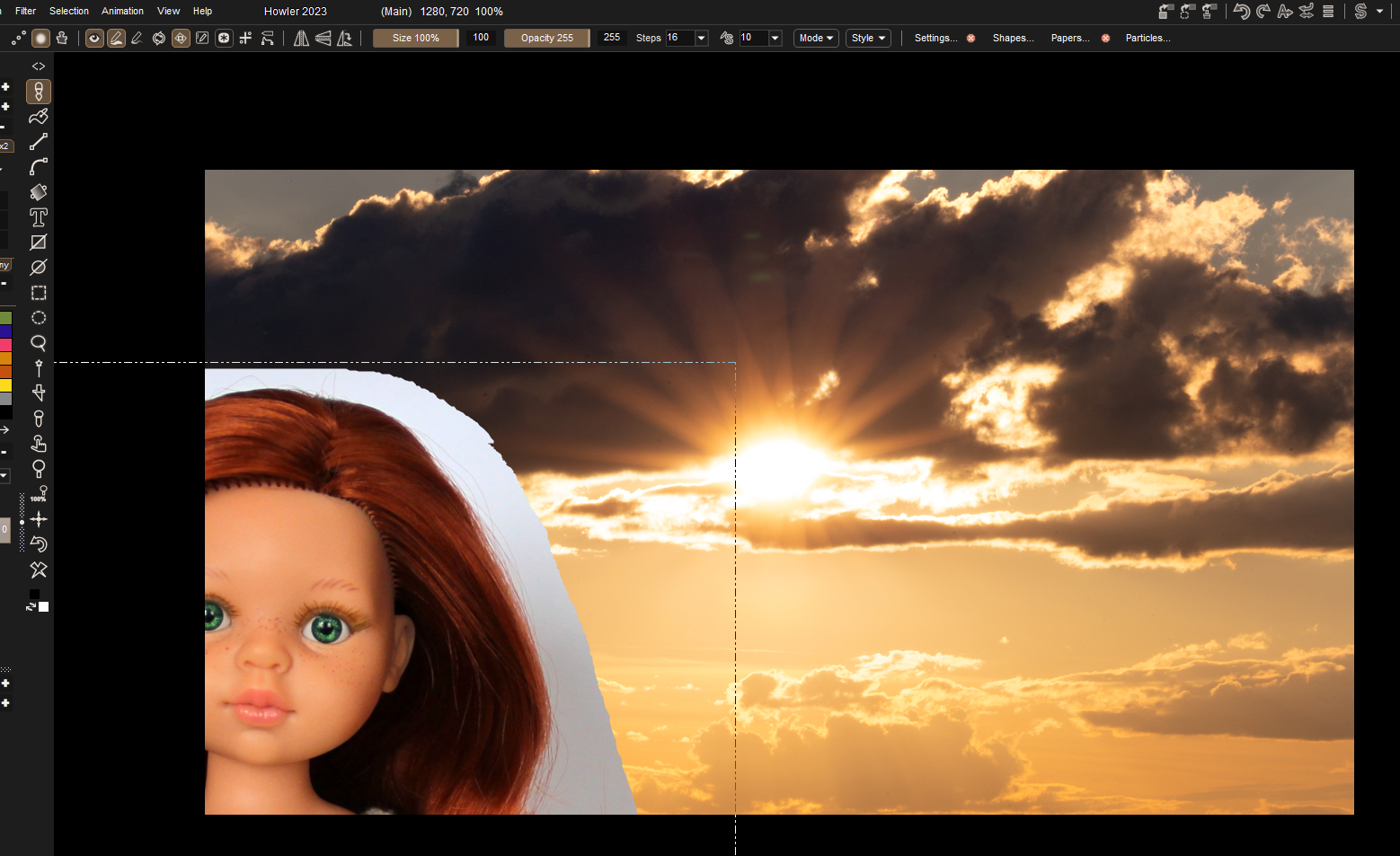
Task: Open the Style dropdown
Action: pos(868,38)
